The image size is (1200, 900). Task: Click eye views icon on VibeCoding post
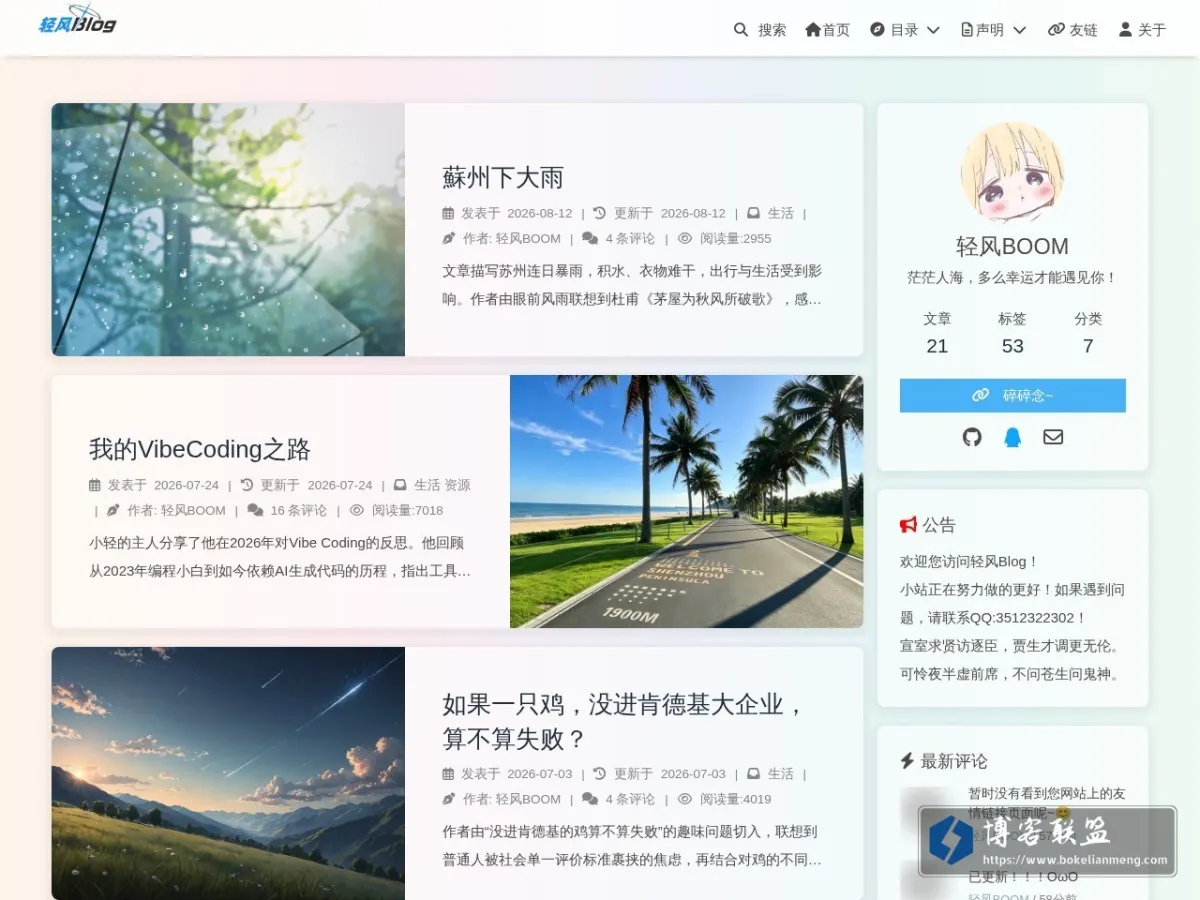point(357,510)
